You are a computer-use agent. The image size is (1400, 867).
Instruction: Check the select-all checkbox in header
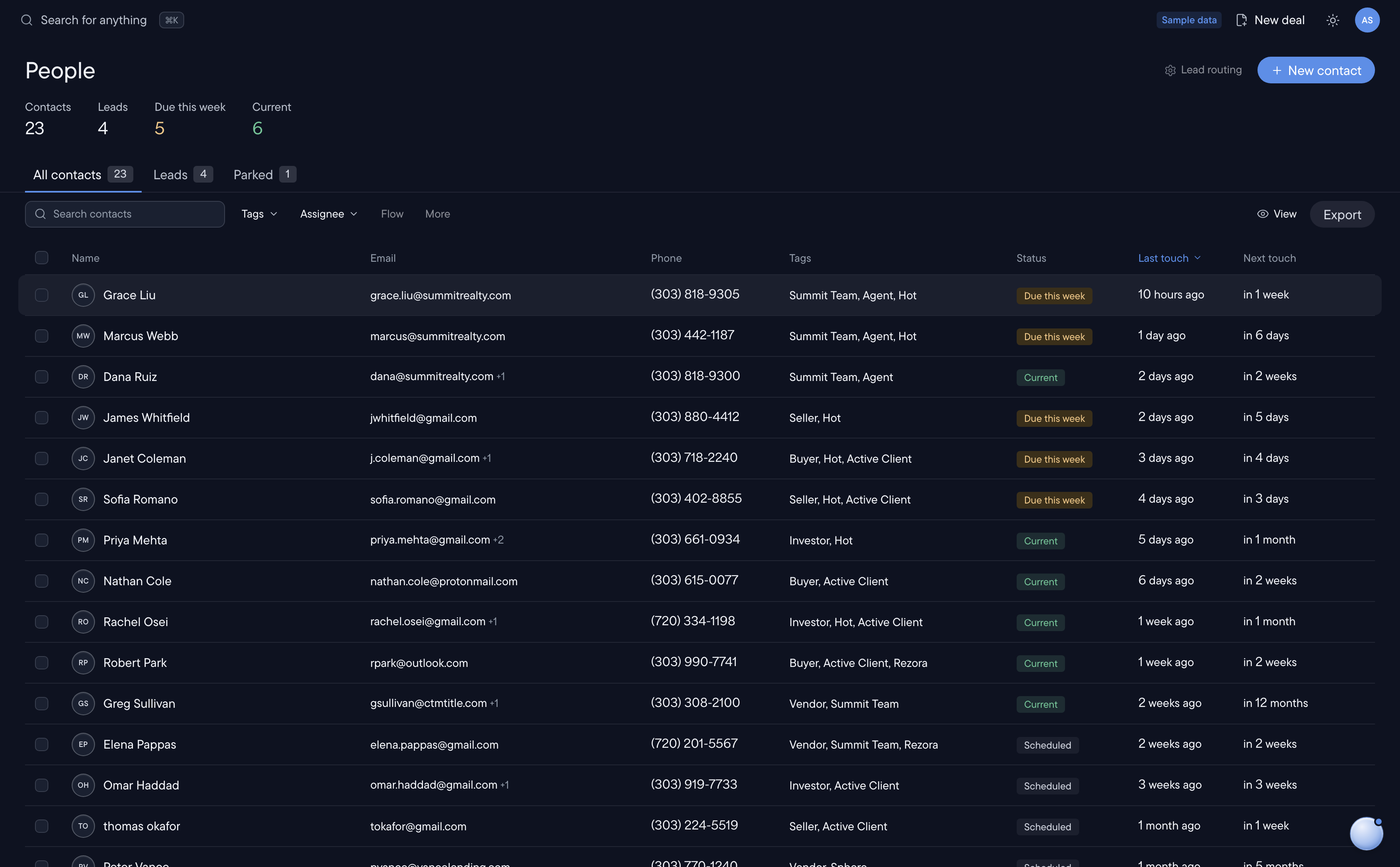point(41,258)
